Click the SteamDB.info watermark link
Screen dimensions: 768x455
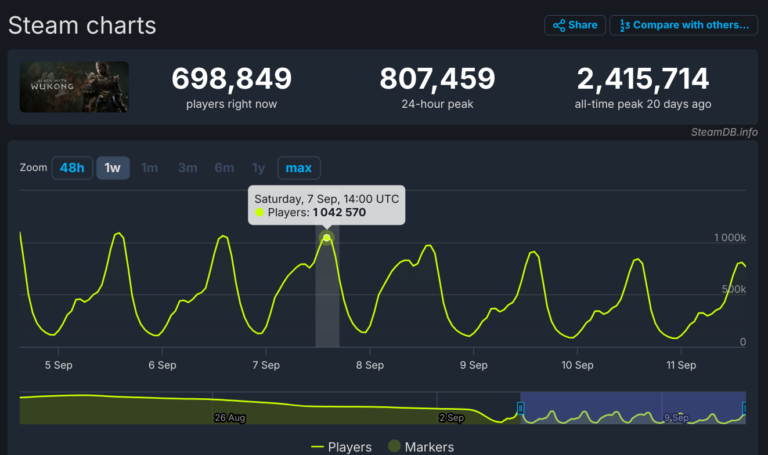point(724,132)
